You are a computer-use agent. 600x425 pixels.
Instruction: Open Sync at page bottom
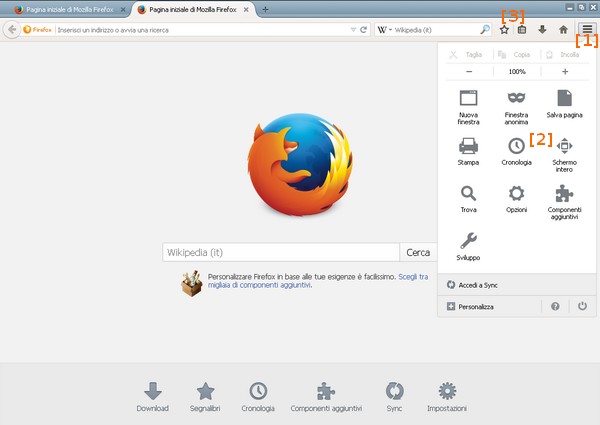394,397
